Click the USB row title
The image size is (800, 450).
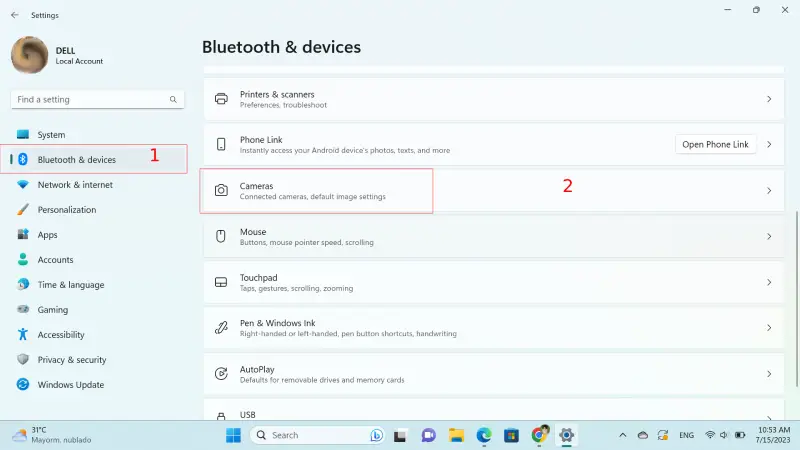click(247, 415)
